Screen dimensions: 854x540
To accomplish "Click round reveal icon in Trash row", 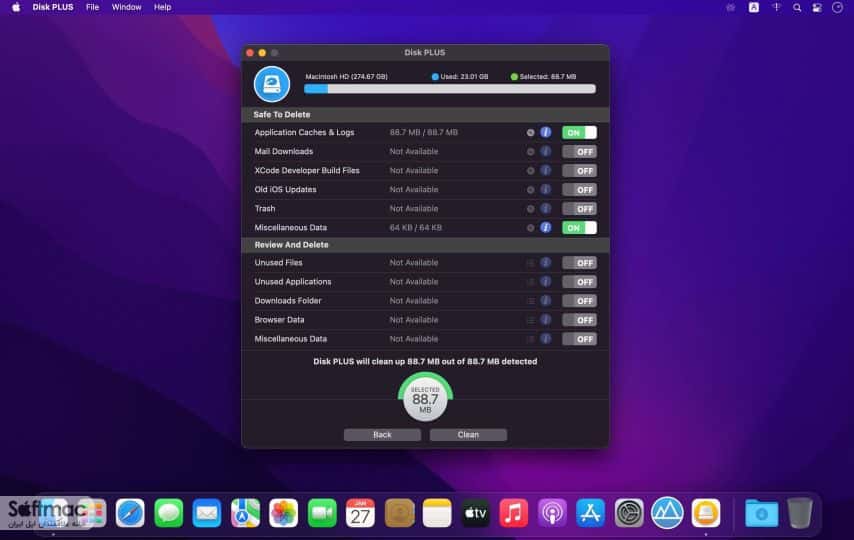I will [x=530, y=209].
